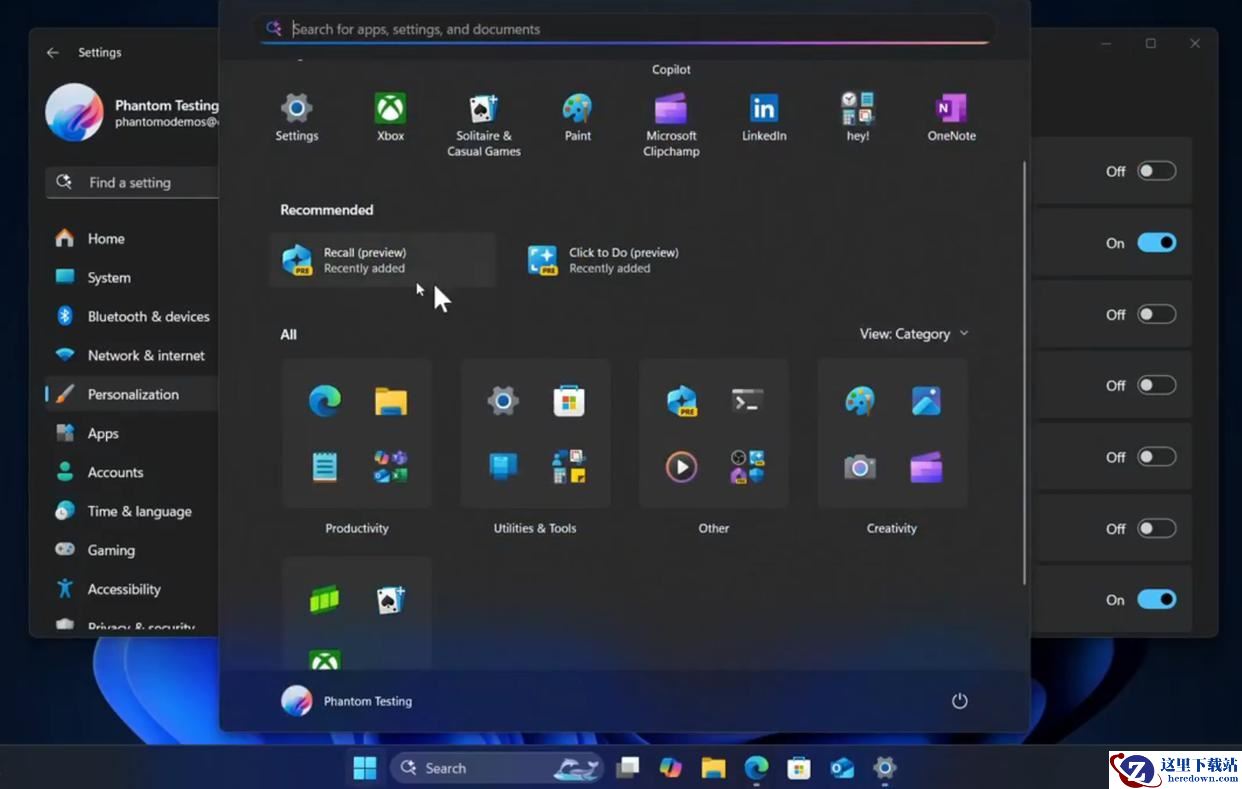Open Accessibility settings page
1242x789 pixels.
click(132, 589)
